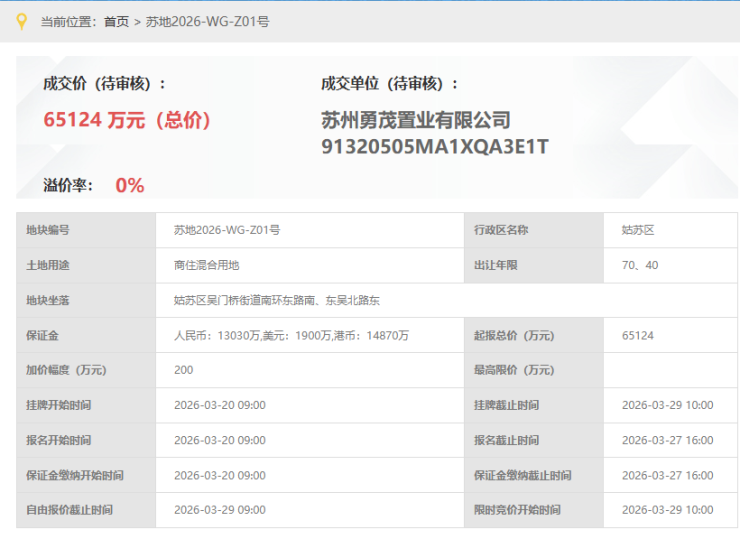This screenshot has width=740, height=539.
Task: Click the 溢价率 label
Action: [68, 185]
